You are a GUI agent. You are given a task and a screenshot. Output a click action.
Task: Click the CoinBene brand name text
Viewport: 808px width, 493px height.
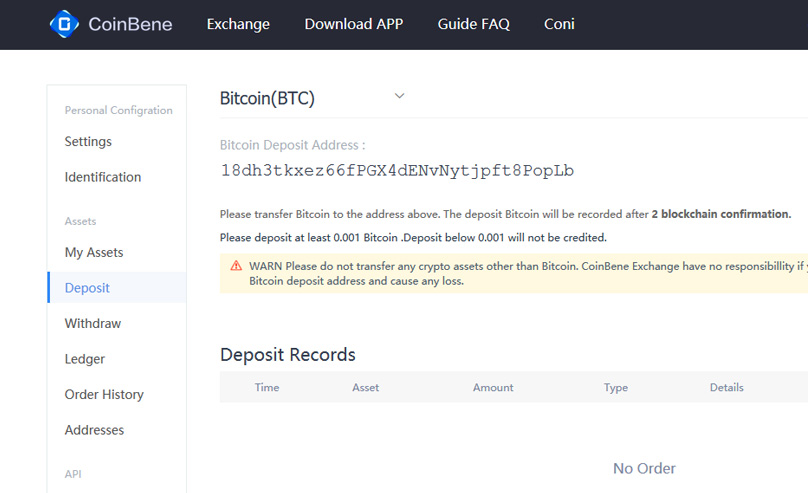click(130, 24)
